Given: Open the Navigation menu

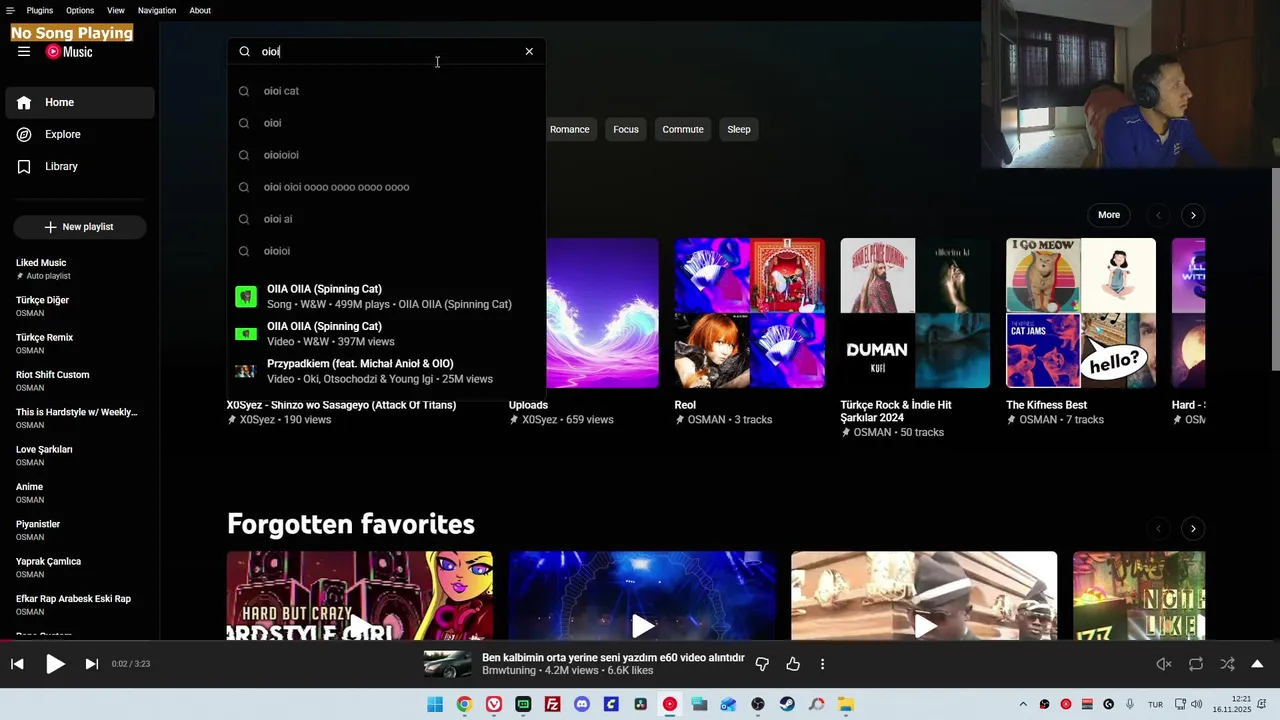Looking at the screenshot, I should 157,10.
